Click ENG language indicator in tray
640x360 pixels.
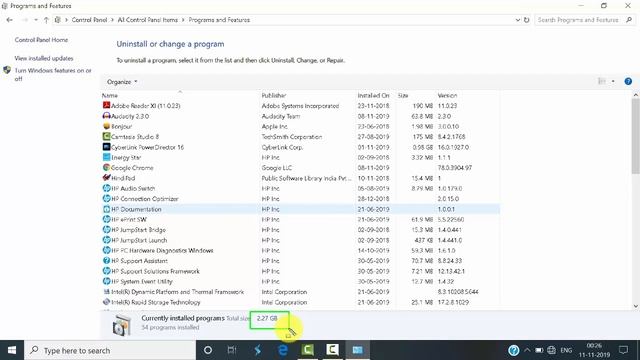click(x=566, y=350)
